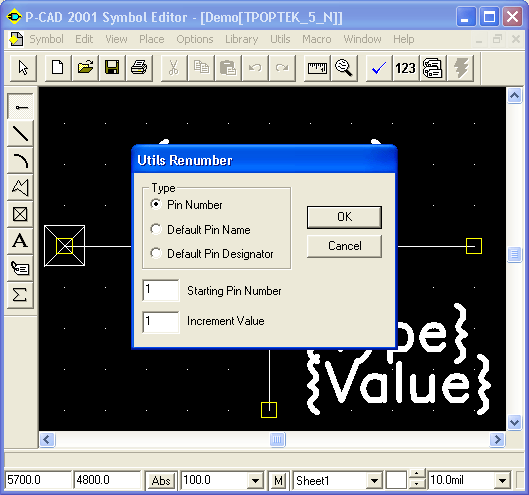Viewport: 529px width, 495px height.
Task: Confirm renumber with OK button
Action: pyautogui.click(x=344, y=217)
